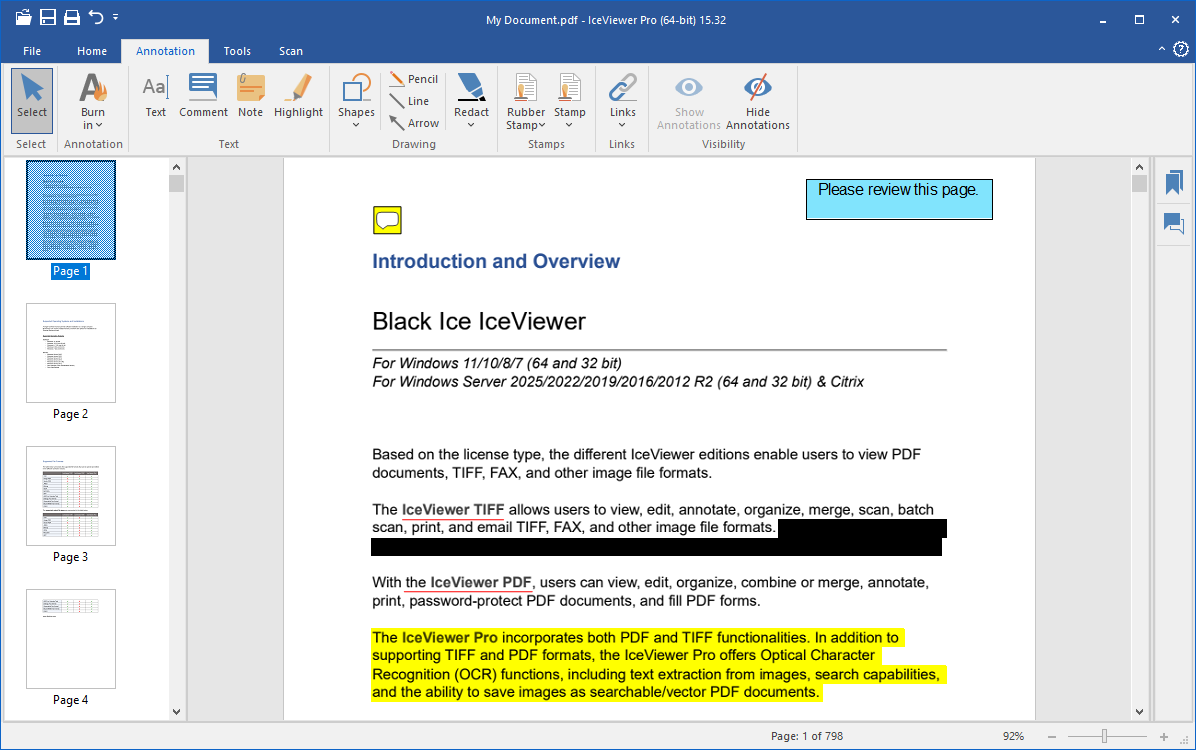Click document scrollbar down arrow
Screen dimensions: 1196x750
(x=1140, y=712)
